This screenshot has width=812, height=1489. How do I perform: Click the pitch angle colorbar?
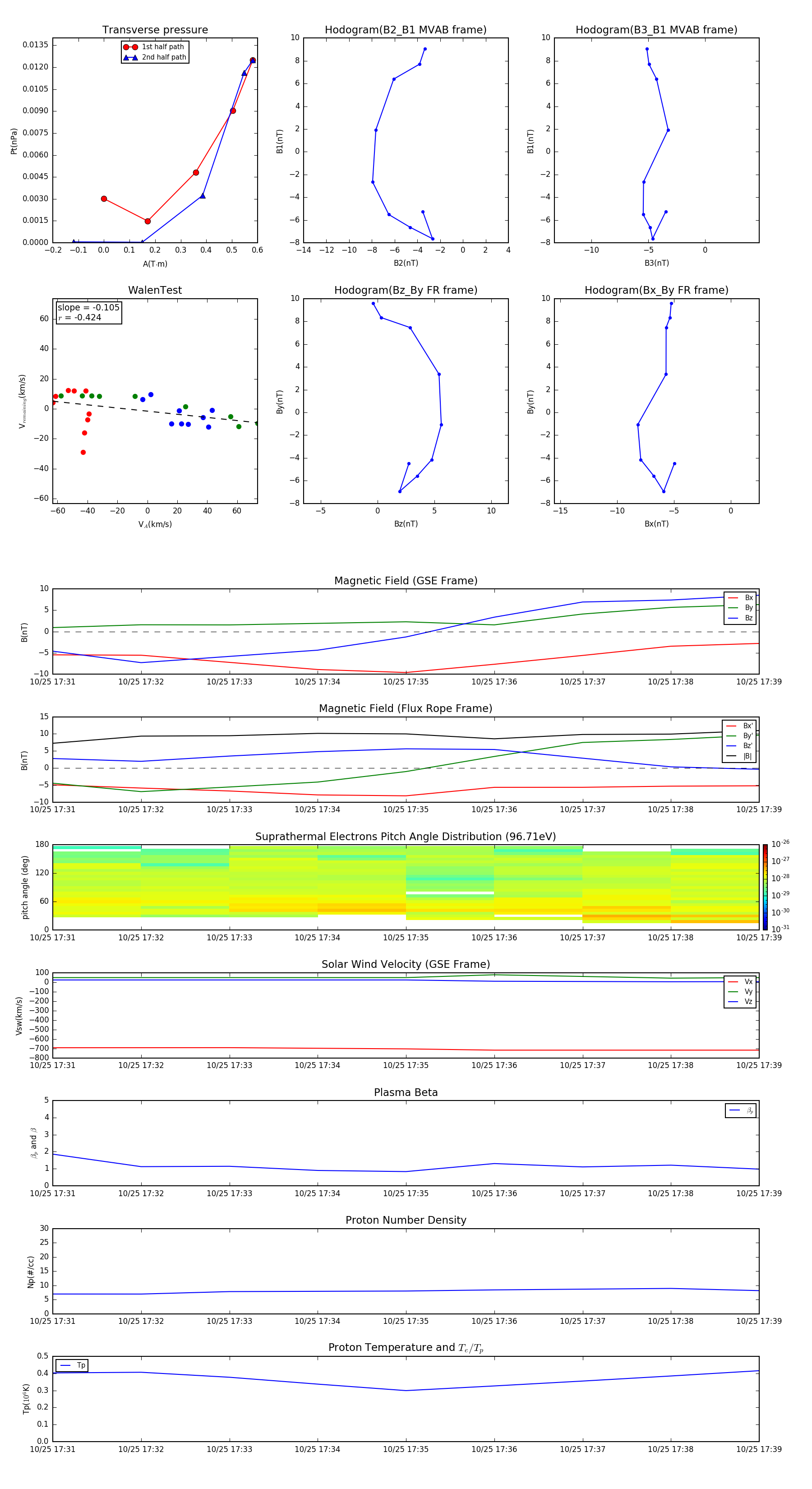click(x=765, y=887)
